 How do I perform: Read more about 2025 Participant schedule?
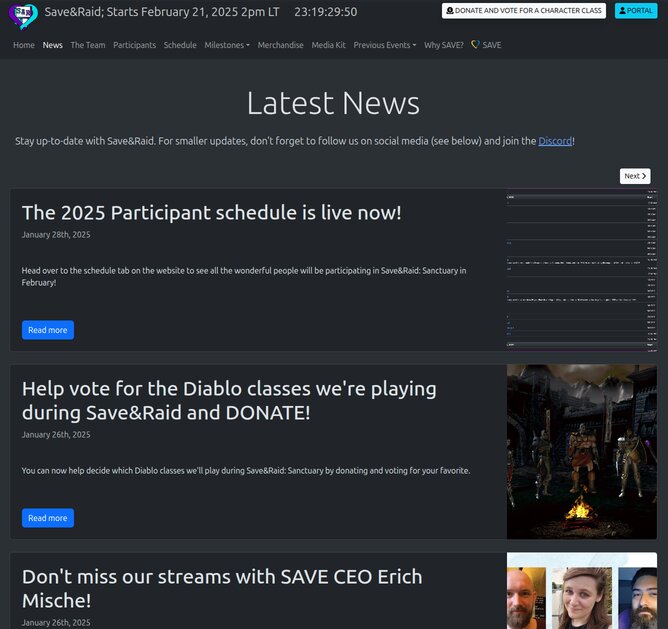[48, 330]
